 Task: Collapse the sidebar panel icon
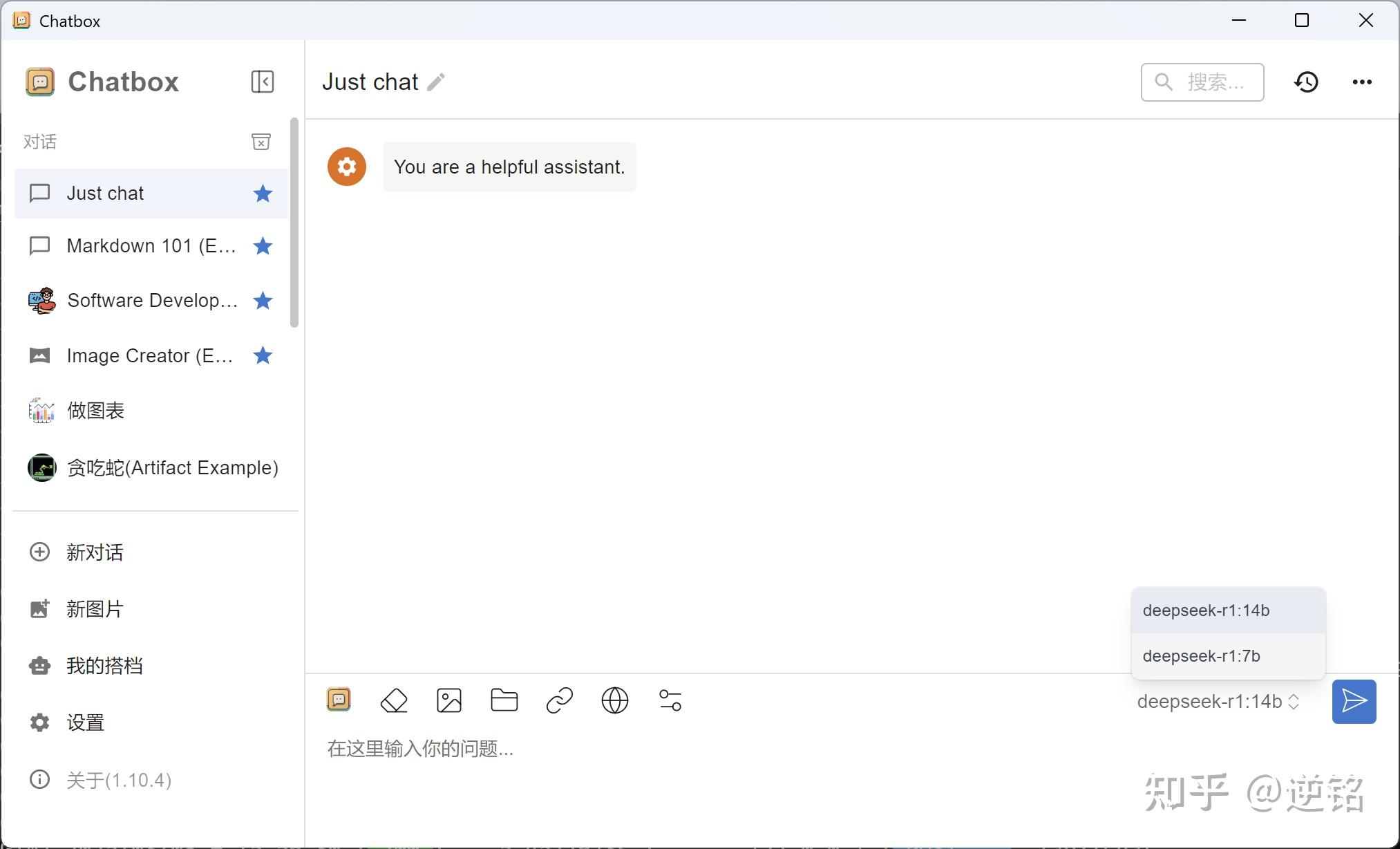[x=263, y=82]
